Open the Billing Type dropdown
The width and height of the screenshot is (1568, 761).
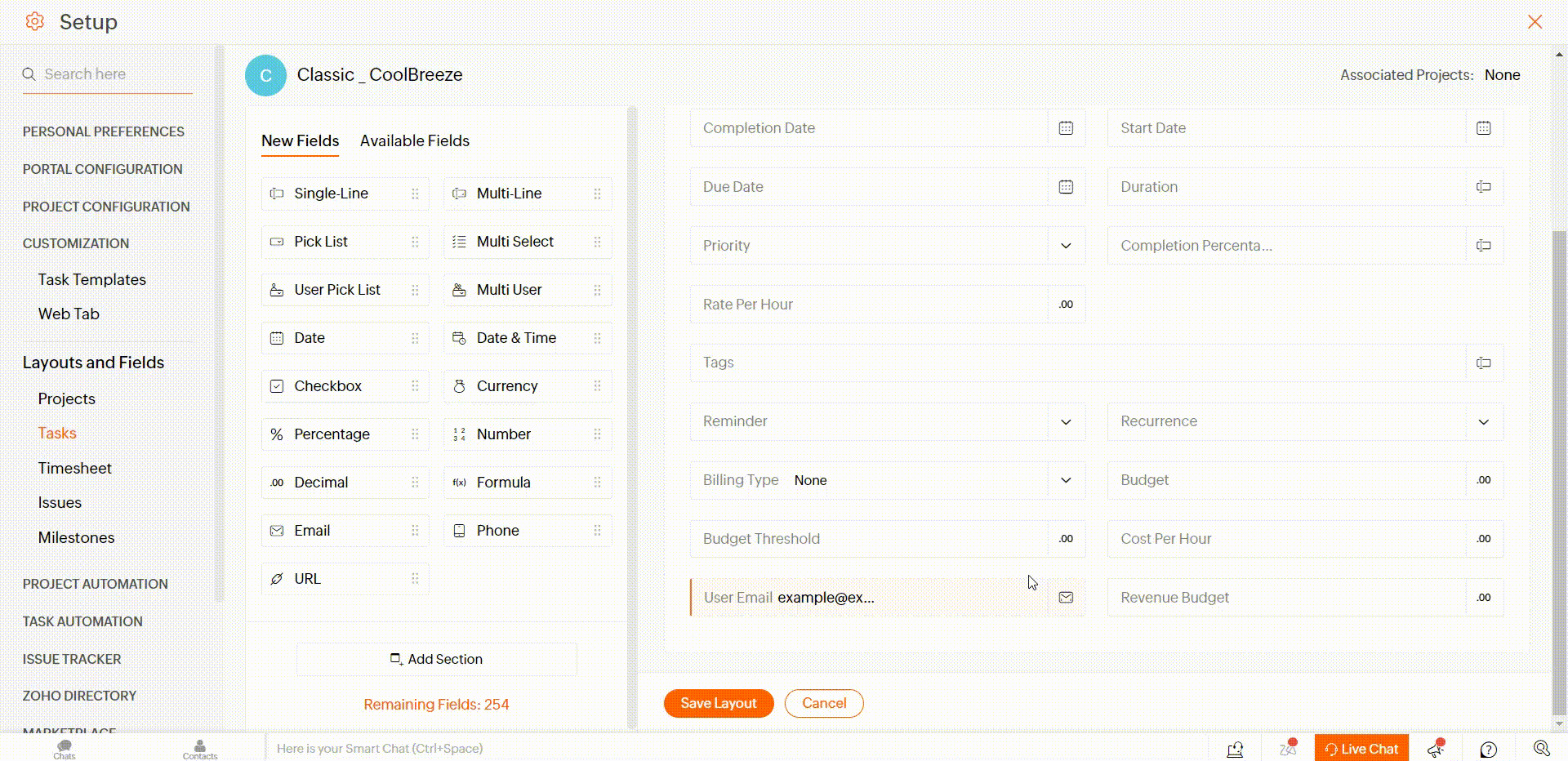1066,480
